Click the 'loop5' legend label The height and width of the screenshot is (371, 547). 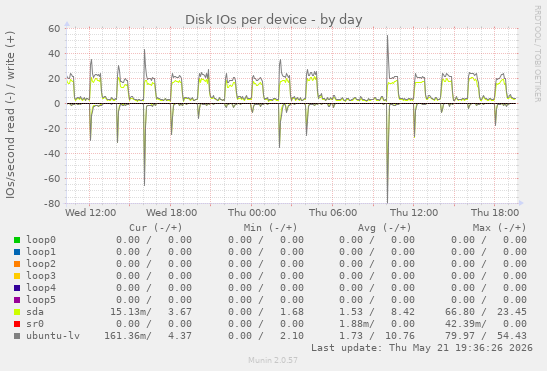click(41, 300)
